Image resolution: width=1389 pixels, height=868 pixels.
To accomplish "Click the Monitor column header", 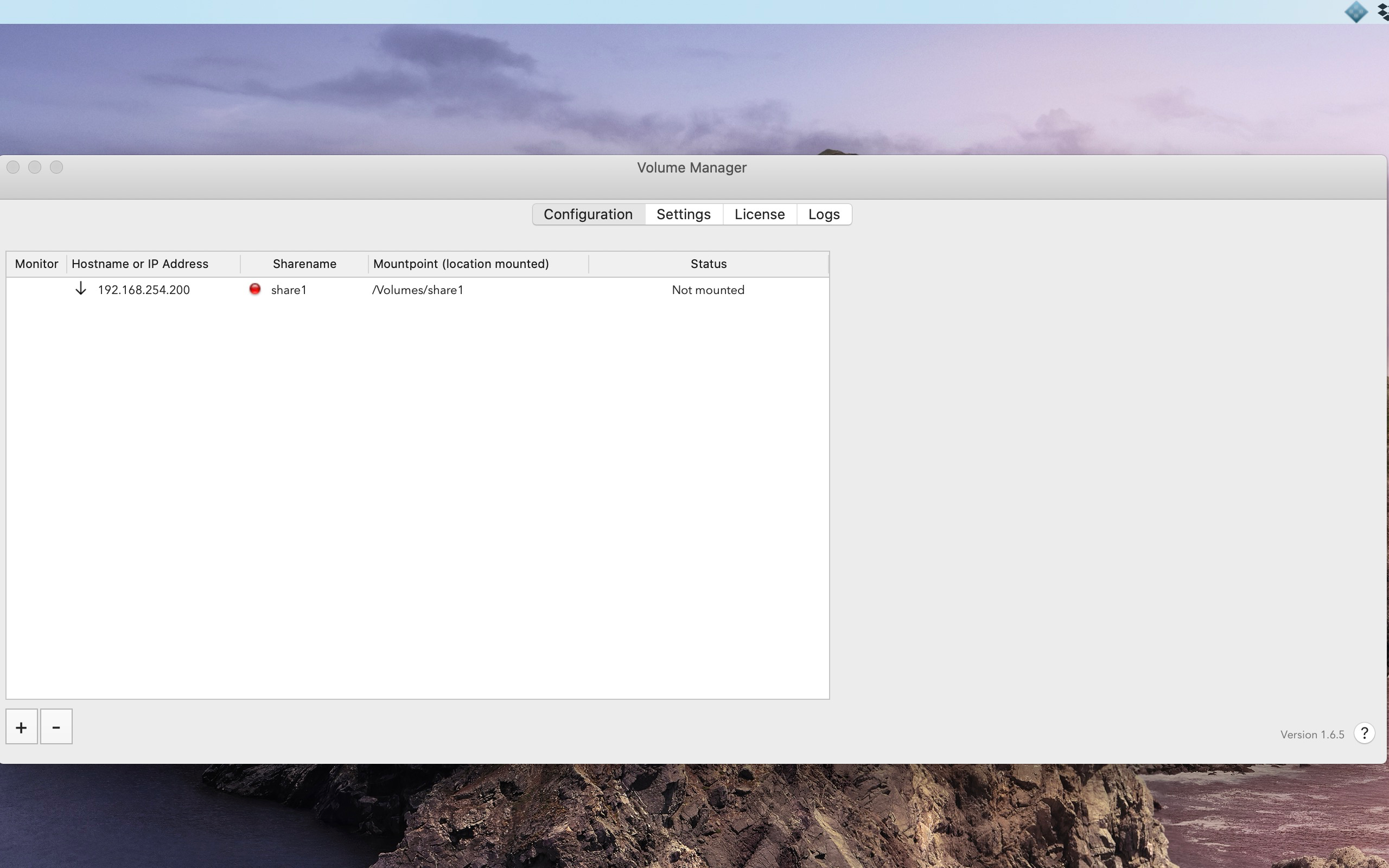I will coord(36,264).
